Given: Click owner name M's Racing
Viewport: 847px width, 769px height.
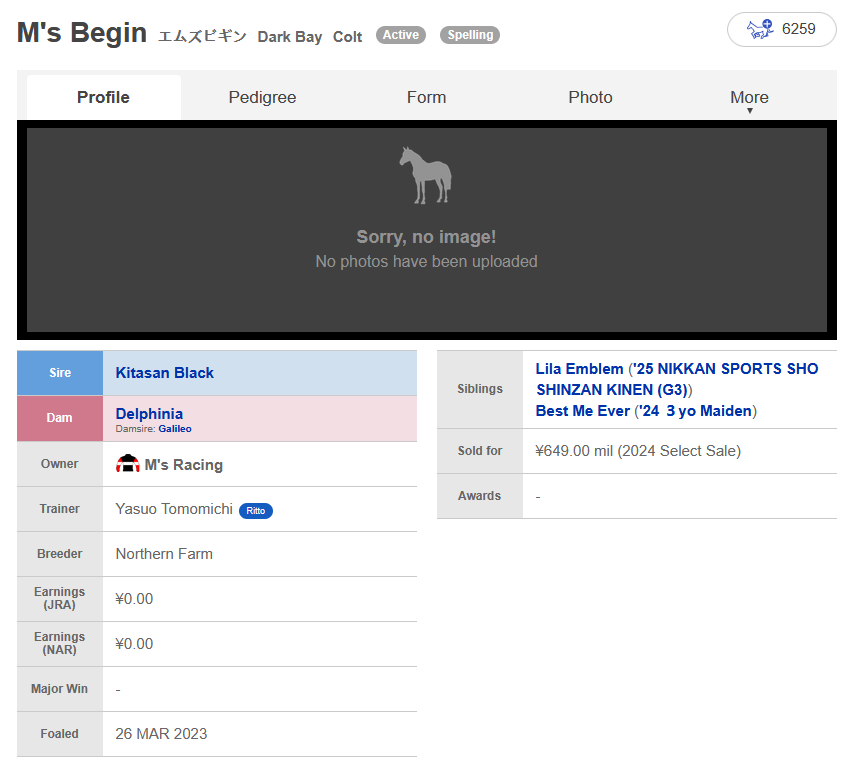Looking at the screenshot, I should [184, 465].
